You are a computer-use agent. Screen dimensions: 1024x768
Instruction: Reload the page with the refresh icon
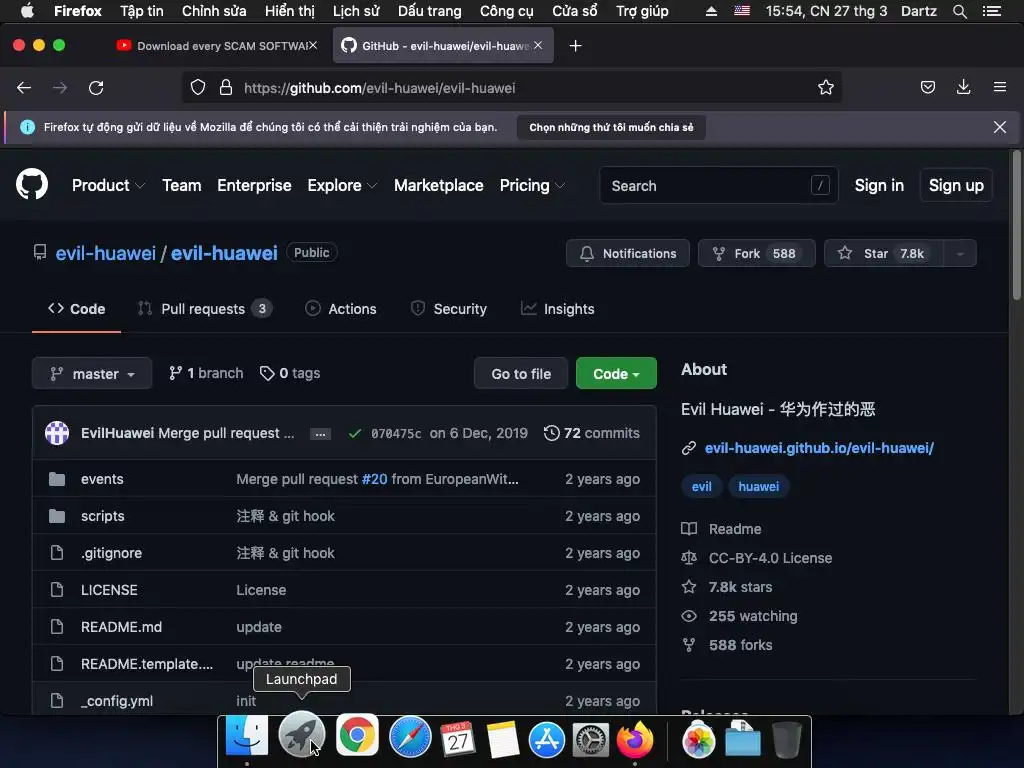(x=96, y=88)
